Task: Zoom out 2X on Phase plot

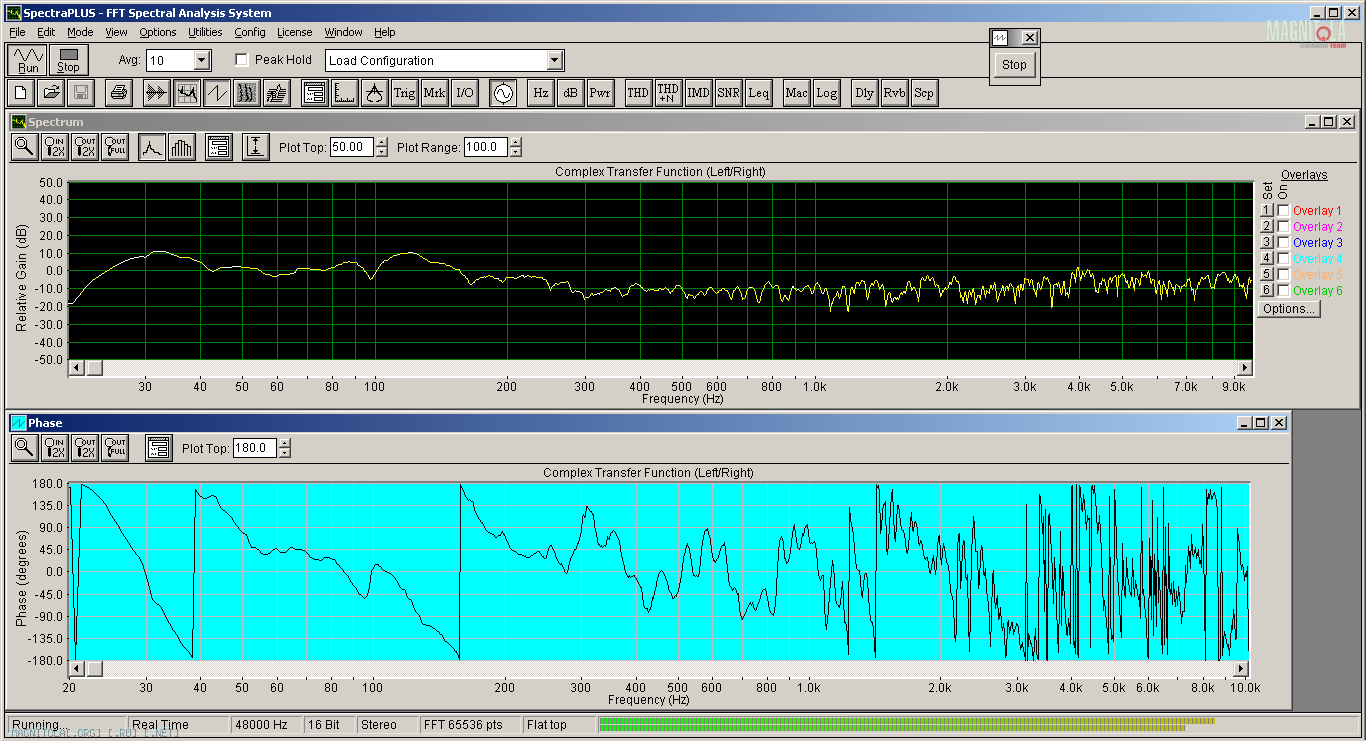Action: coord(85,447)
